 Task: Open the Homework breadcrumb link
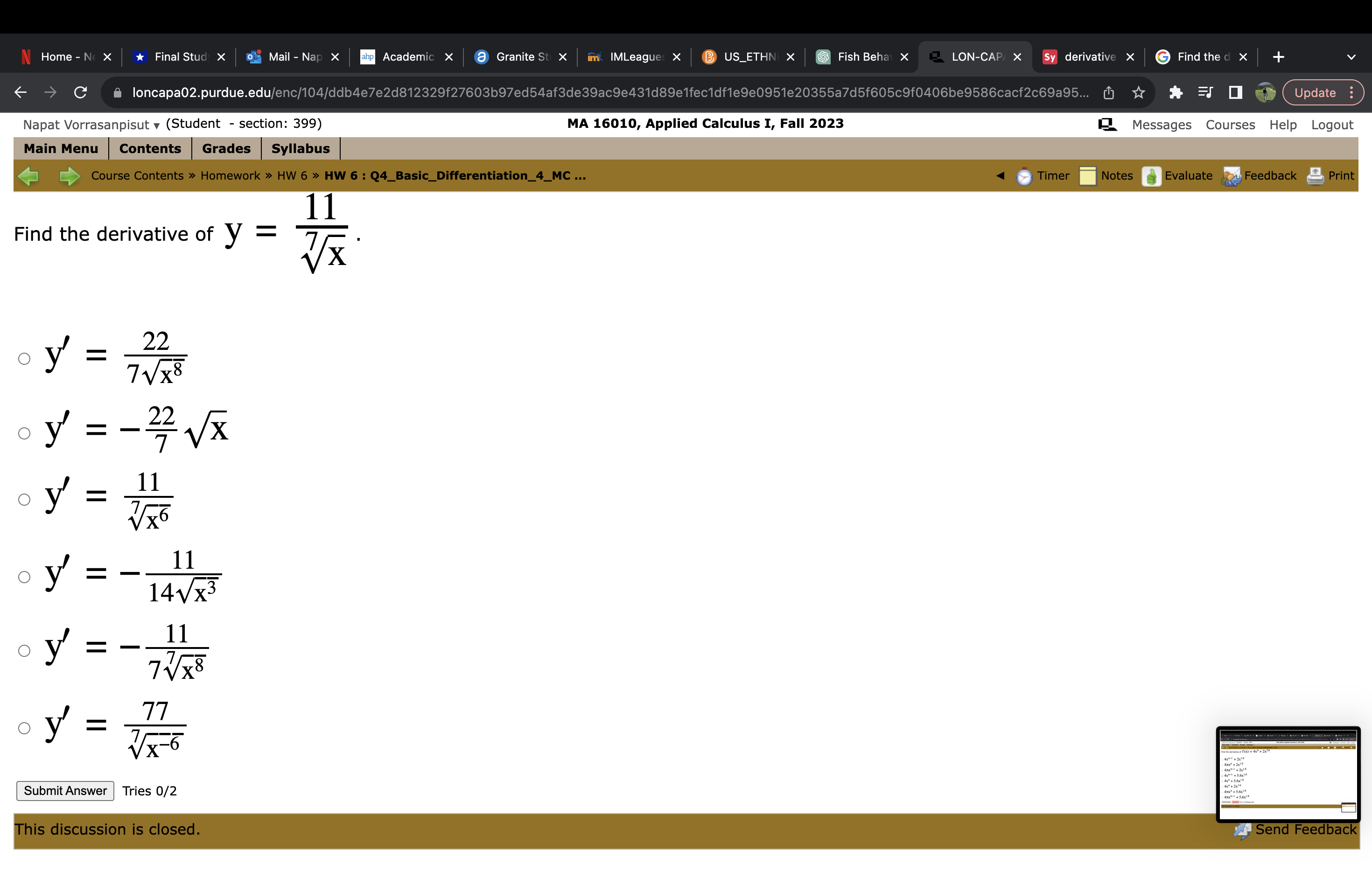(230, 176)
